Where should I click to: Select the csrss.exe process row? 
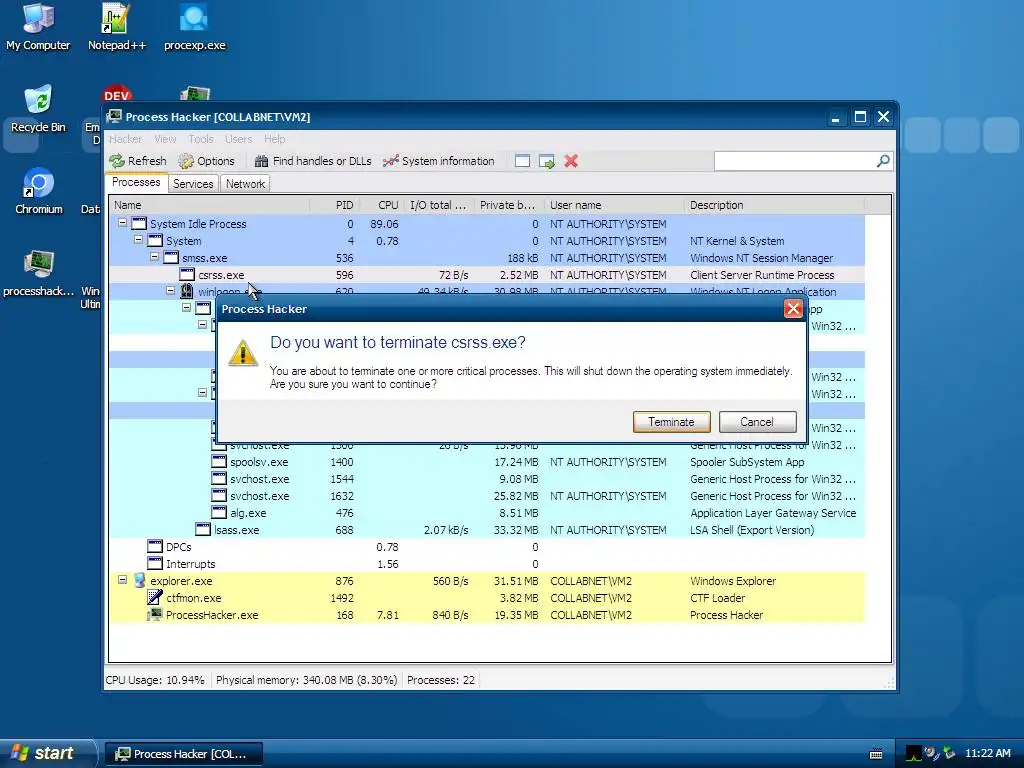click(x=487, y=275)
